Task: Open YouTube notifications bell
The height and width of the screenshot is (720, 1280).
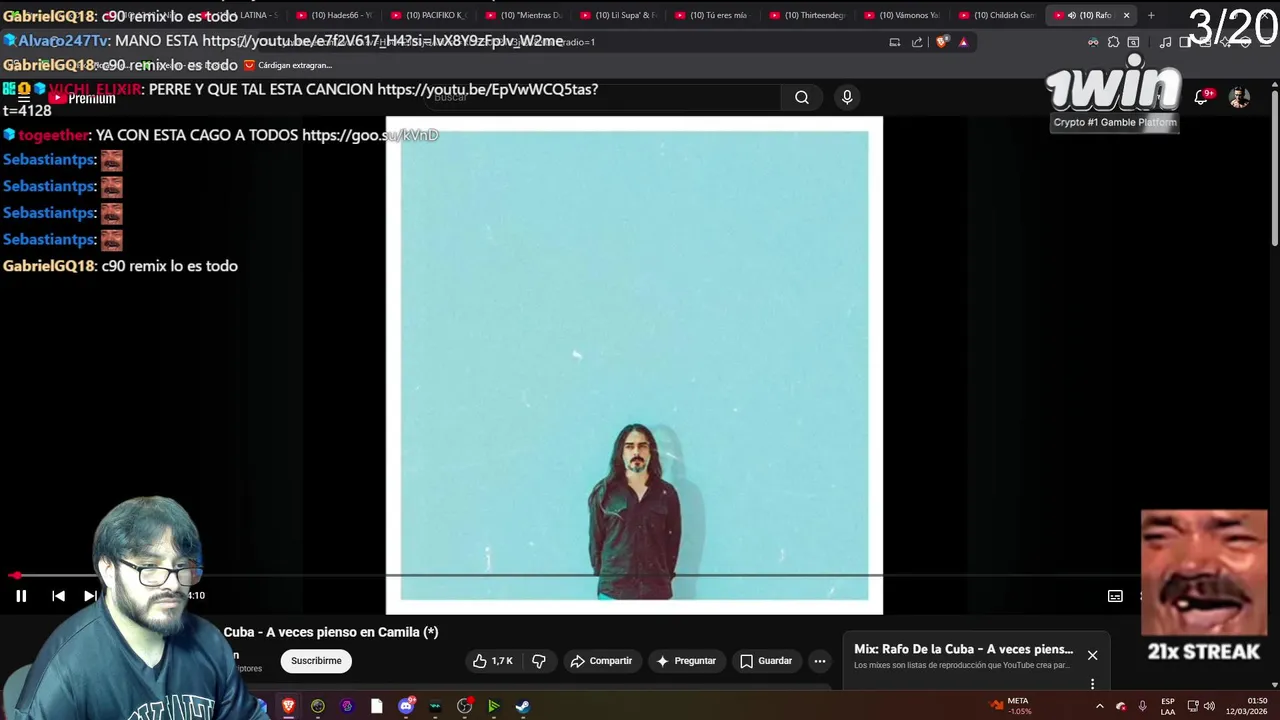Action: [x=1202, y=97]
